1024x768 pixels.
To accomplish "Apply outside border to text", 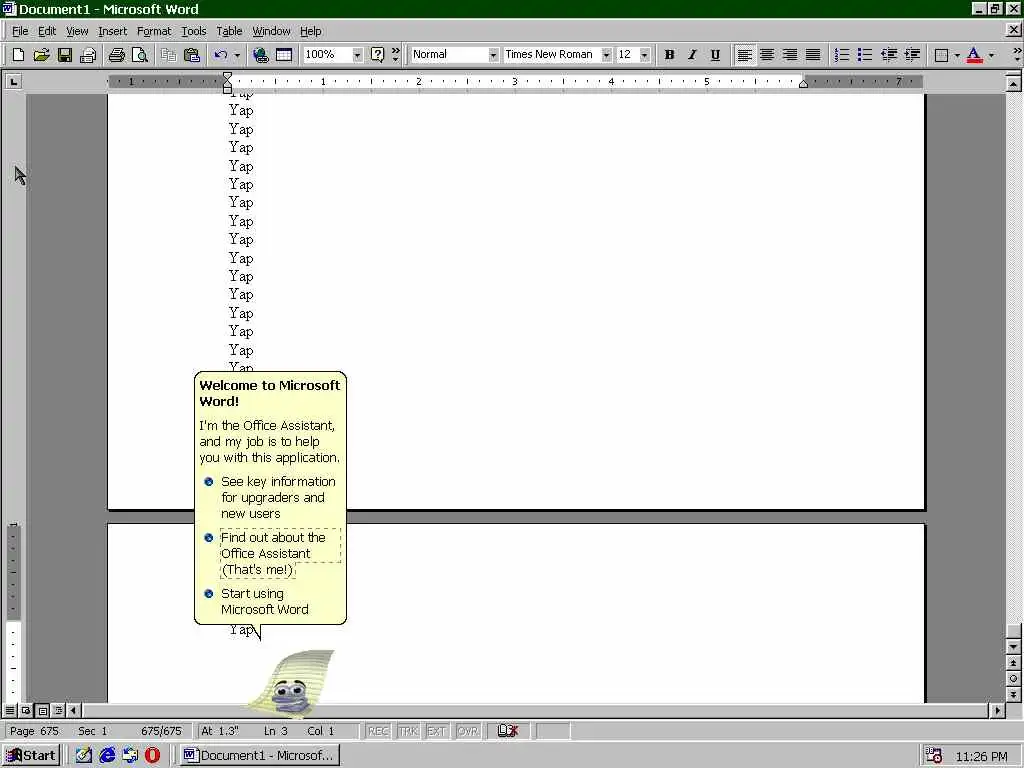I will [941, 55].
